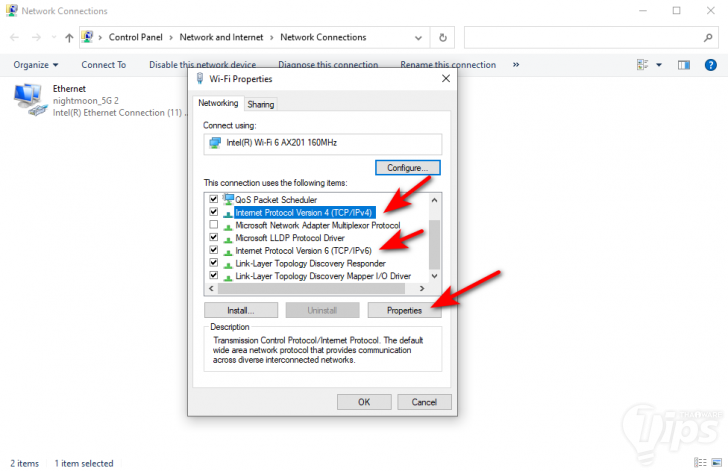
Task: Click Connect To in the toolbar
Action: click(104, 65)
